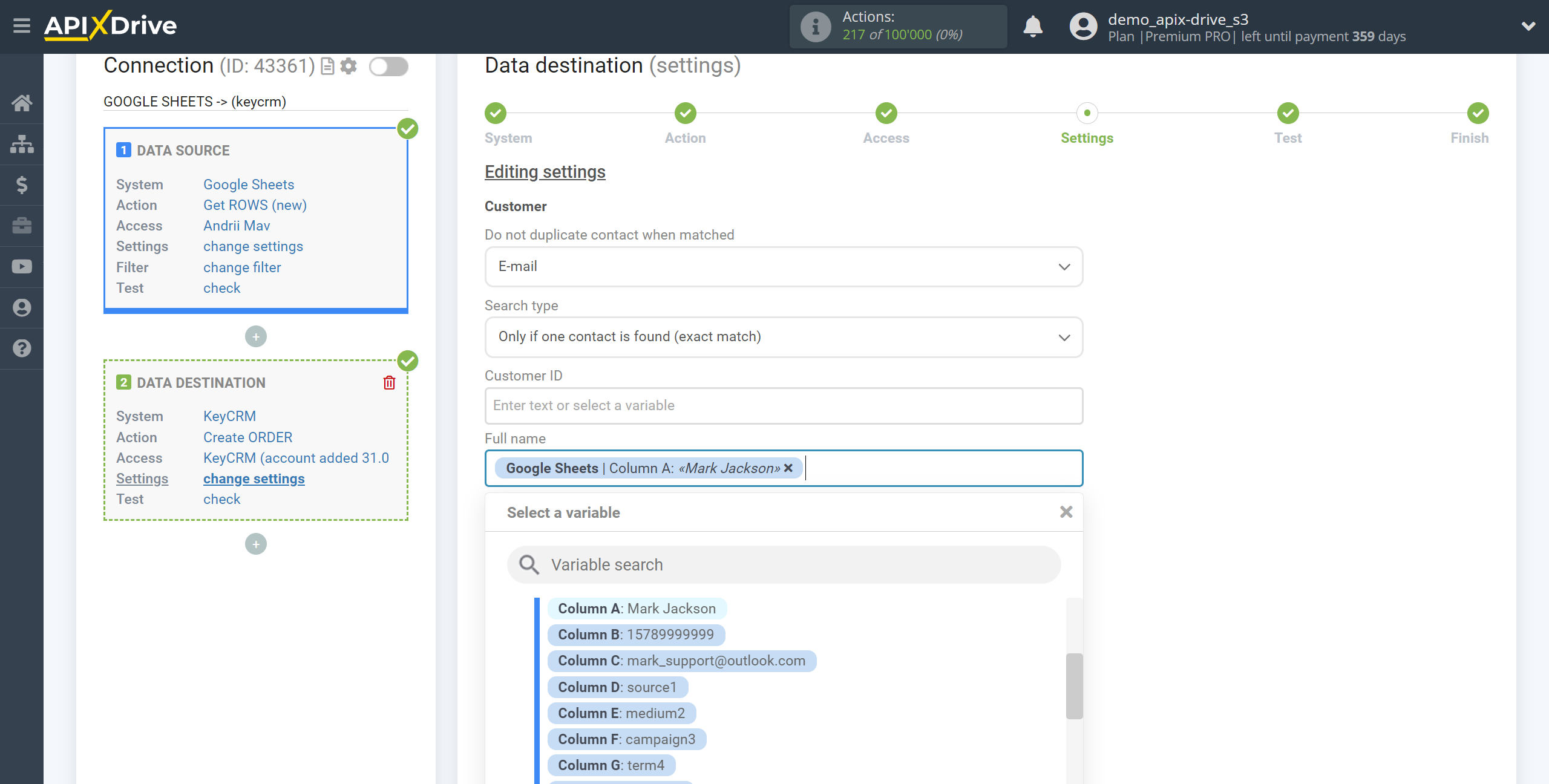The width and height of the screenshot is (1549, 784).
Task: Open Get ROWS (new) action link
Action: tap(255, 205)
